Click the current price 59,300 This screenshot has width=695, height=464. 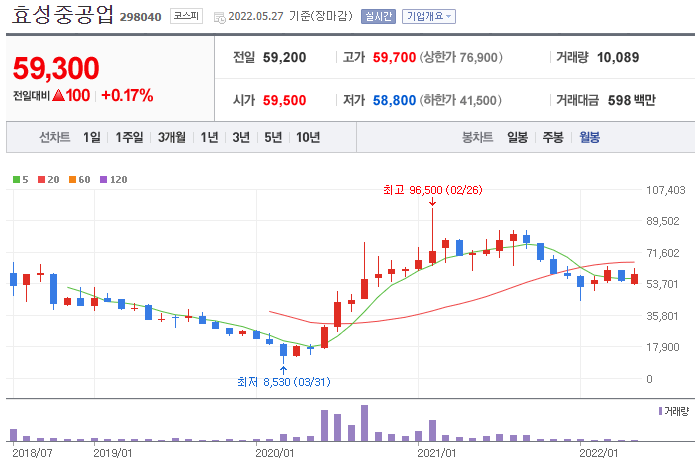point(56,68)
